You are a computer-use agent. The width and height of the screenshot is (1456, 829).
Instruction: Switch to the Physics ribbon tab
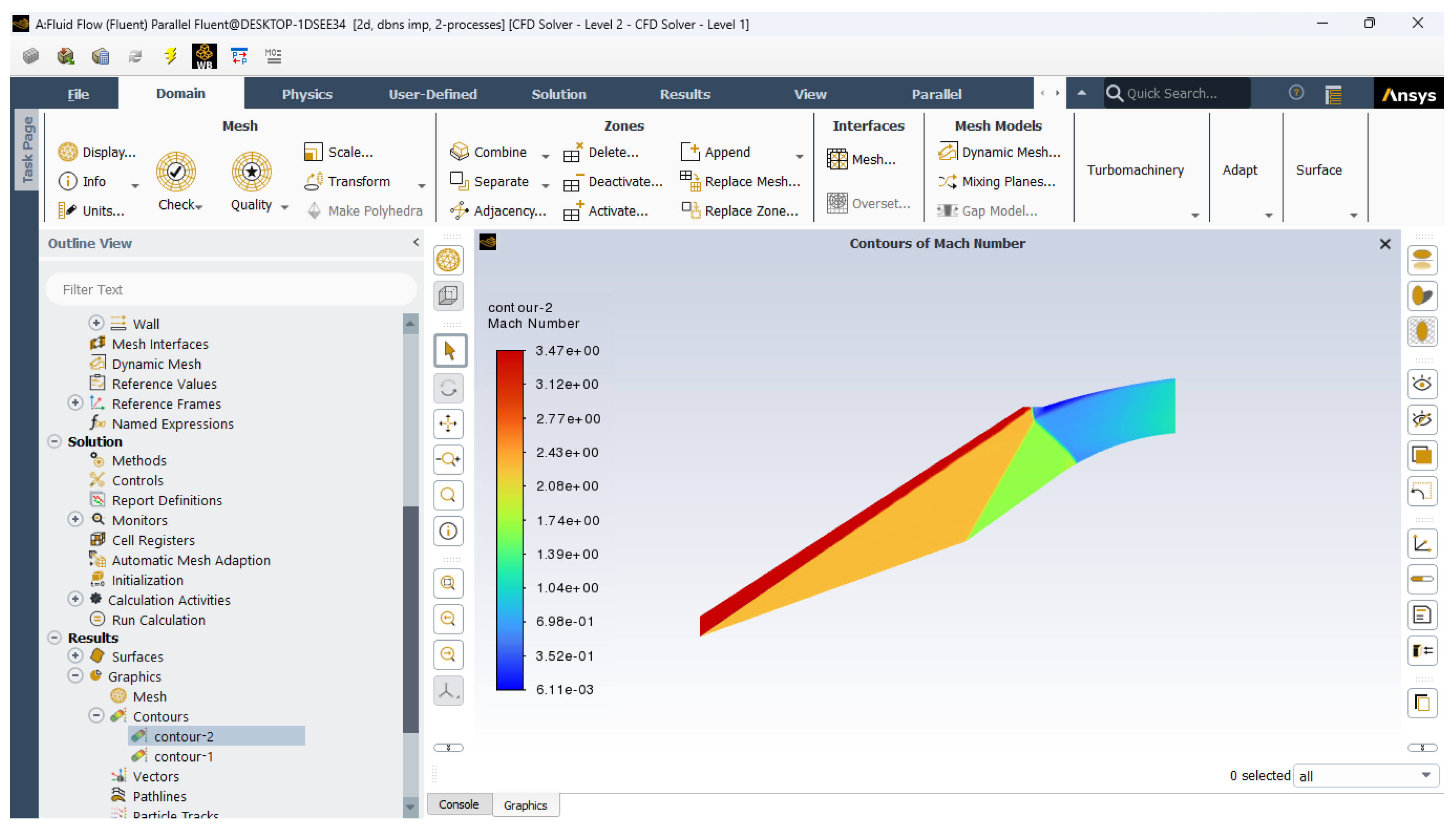coord(307,94)
